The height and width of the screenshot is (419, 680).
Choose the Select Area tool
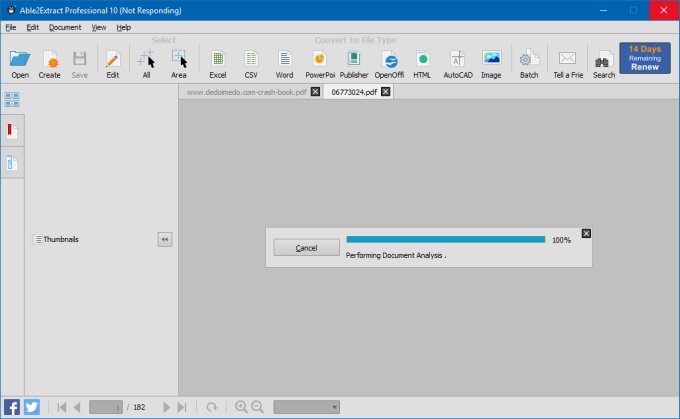(x=179, y=62)
